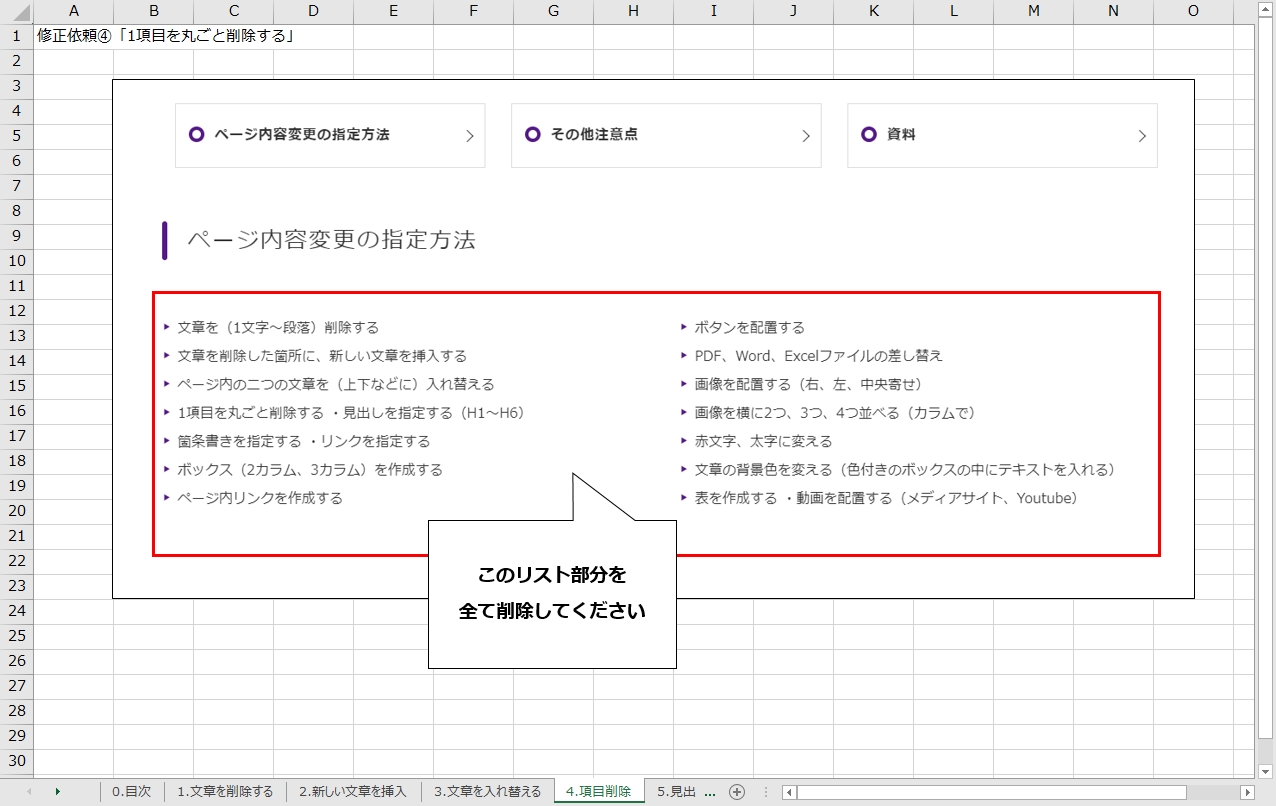Screen dimensions: 1276x806
Task: Switch to the 0.目次 sheet tab
Action: tap(132, 792)
